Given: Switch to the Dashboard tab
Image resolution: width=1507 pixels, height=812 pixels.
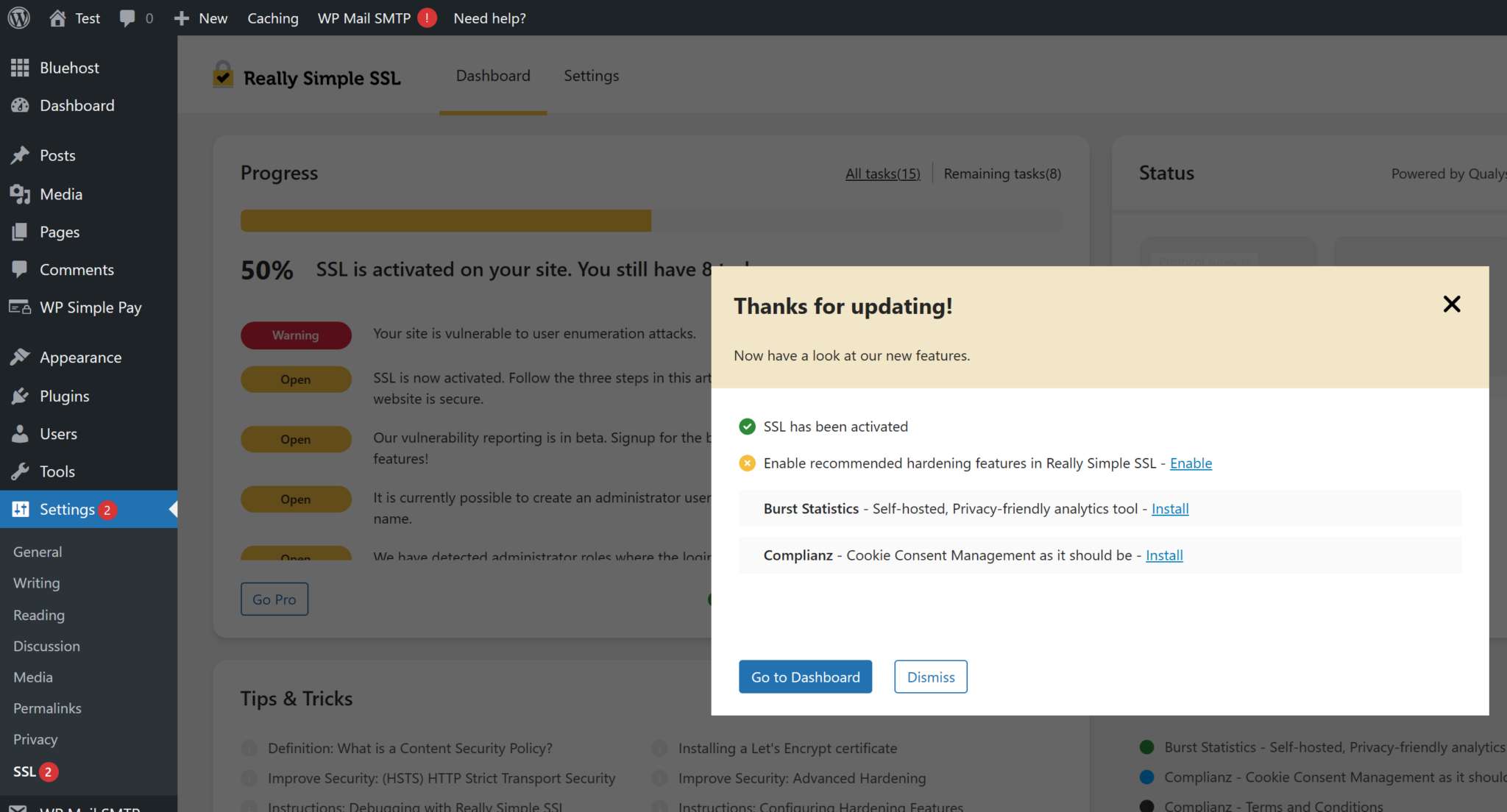Looking at the screenshot, I should point(493,76).
